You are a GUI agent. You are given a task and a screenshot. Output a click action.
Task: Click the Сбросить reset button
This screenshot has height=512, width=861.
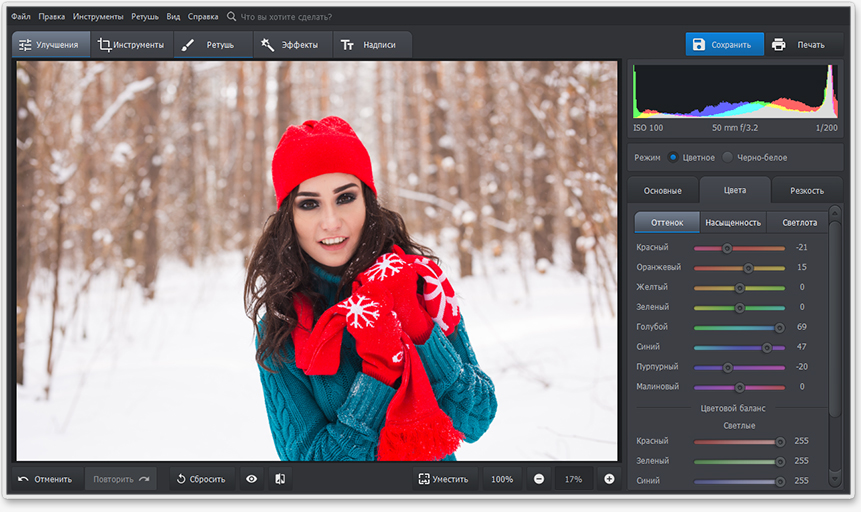click(x=202, y=479)
